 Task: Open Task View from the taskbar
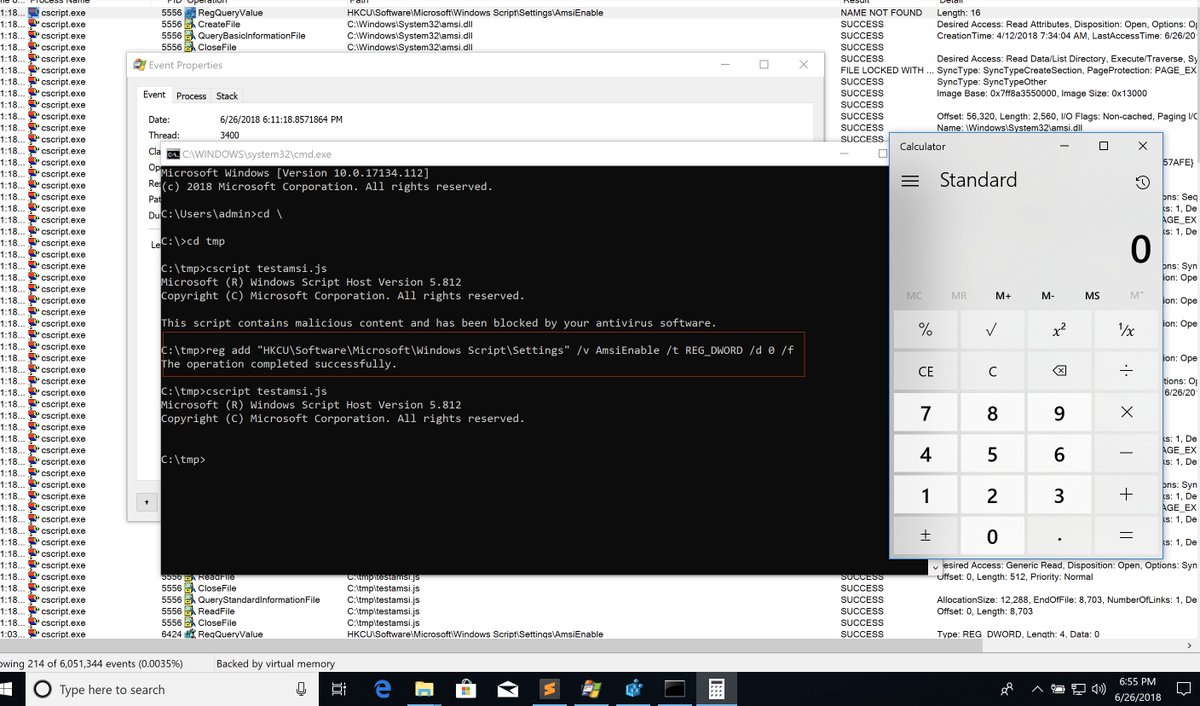(x=339, y=689)
